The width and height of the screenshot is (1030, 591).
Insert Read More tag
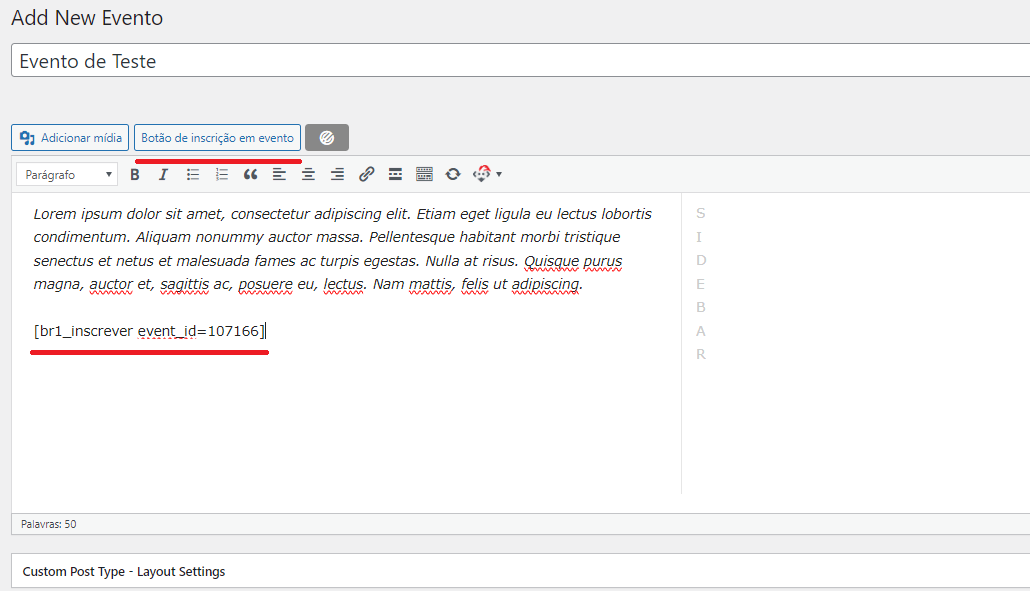pyautogui.click(x=395, y=174)
